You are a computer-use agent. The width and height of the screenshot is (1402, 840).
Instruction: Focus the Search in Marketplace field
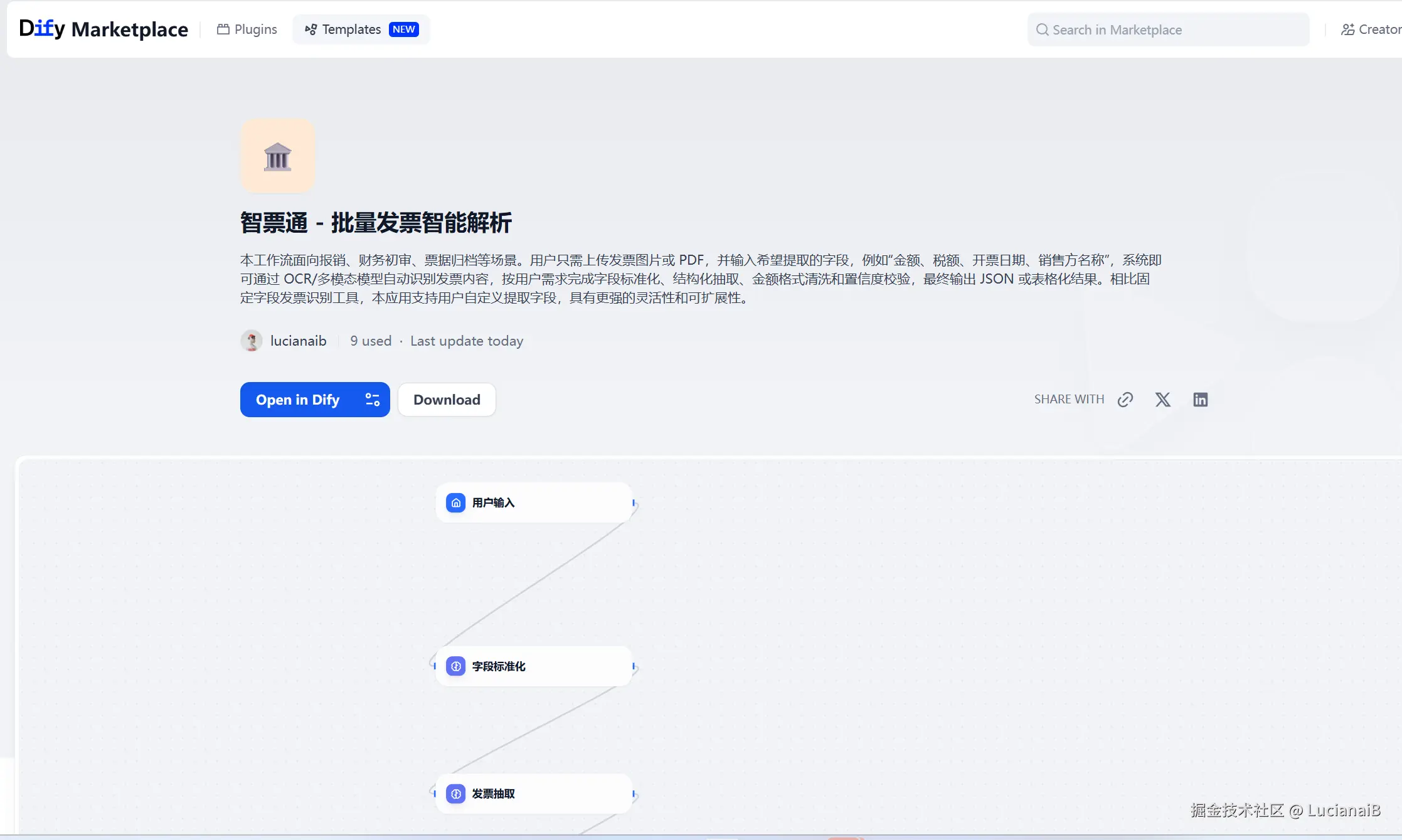click(1169, 29)
